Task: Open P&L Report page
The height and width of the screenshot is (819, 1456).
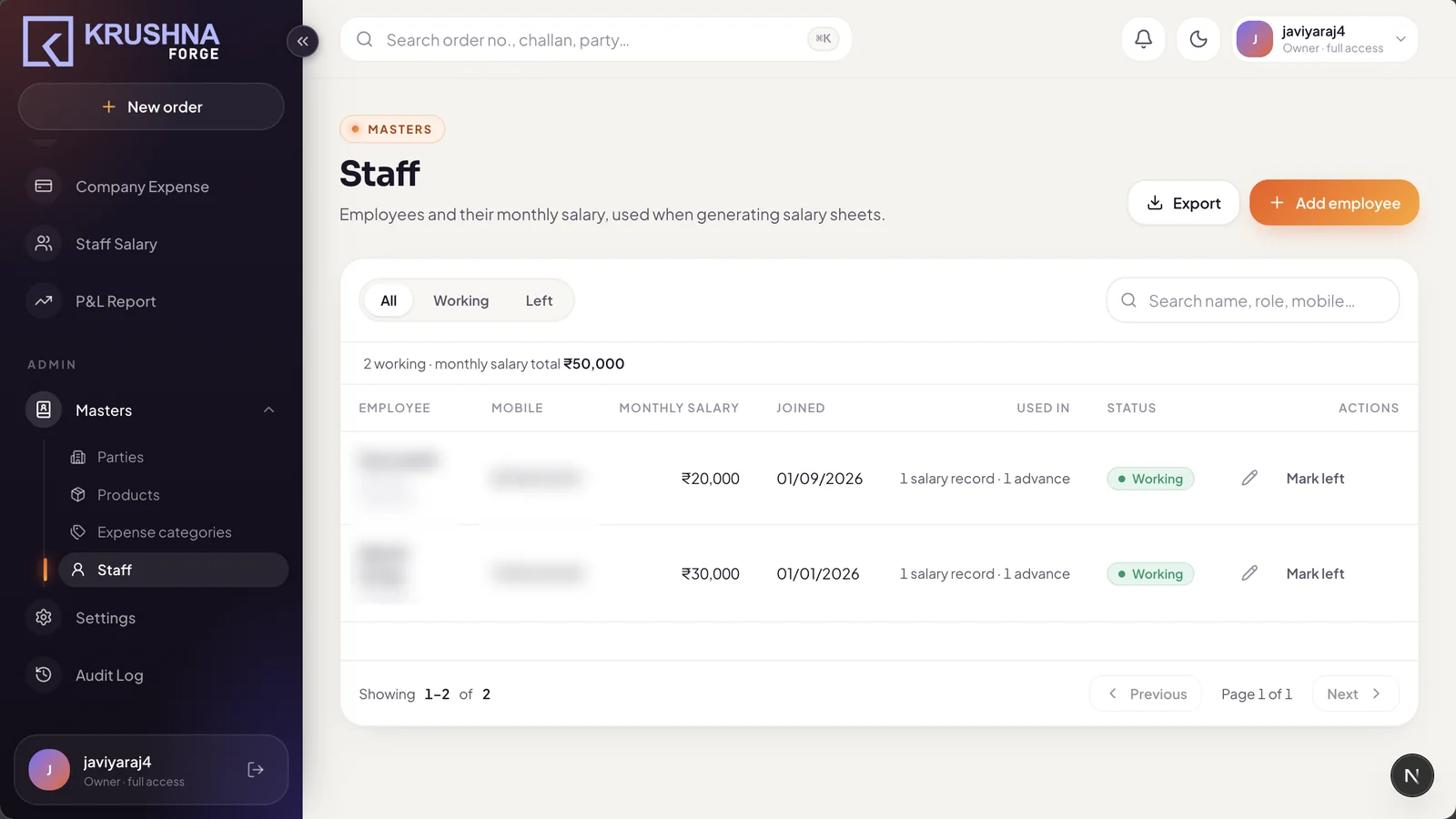Action: click(116, 301)
